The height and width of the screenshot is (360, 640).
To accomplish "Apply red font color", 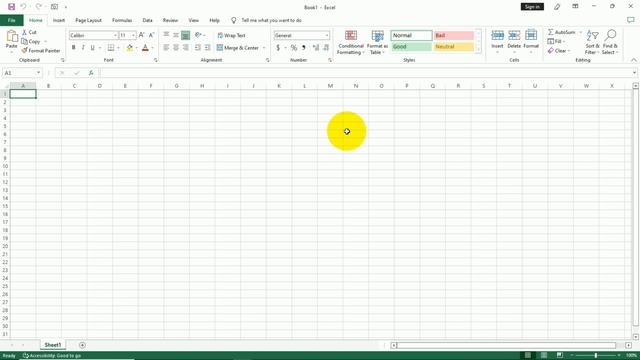I will click(145, 48).
